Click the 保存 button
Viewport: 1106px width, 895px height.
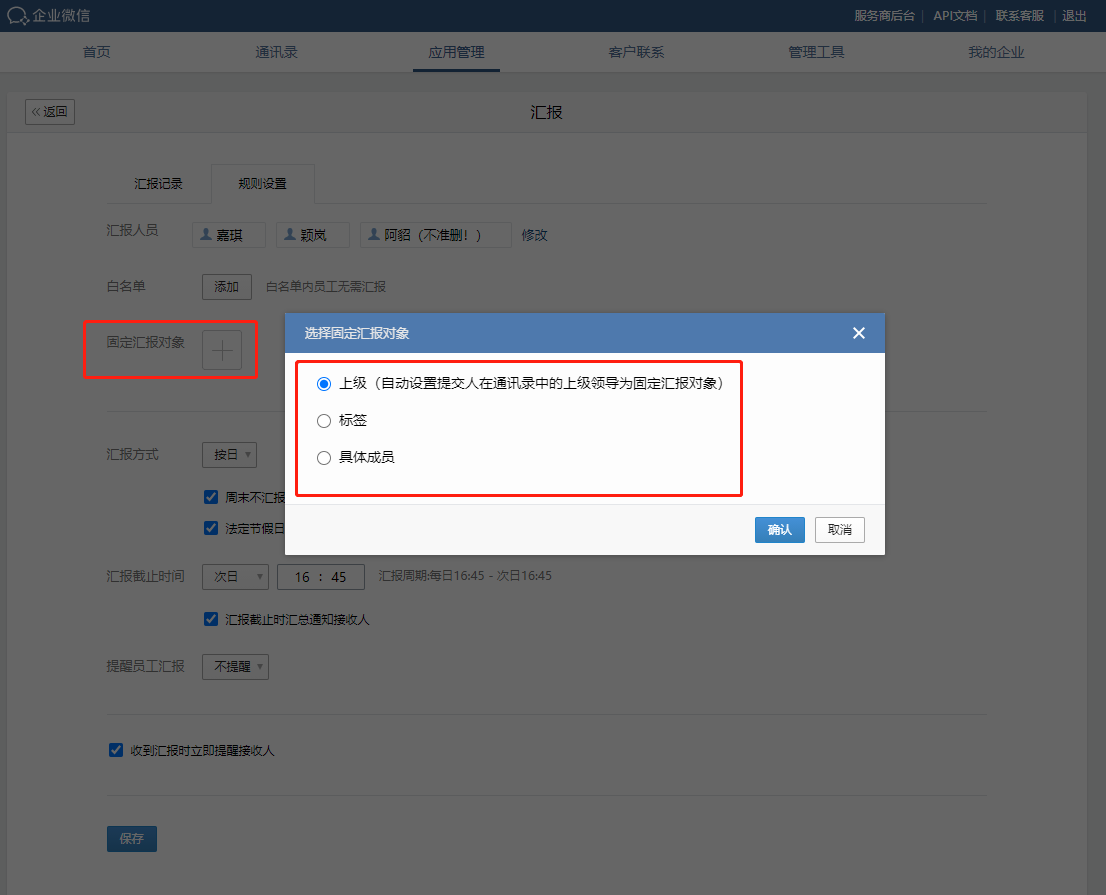pyautogui.click(x=132, y=839)
